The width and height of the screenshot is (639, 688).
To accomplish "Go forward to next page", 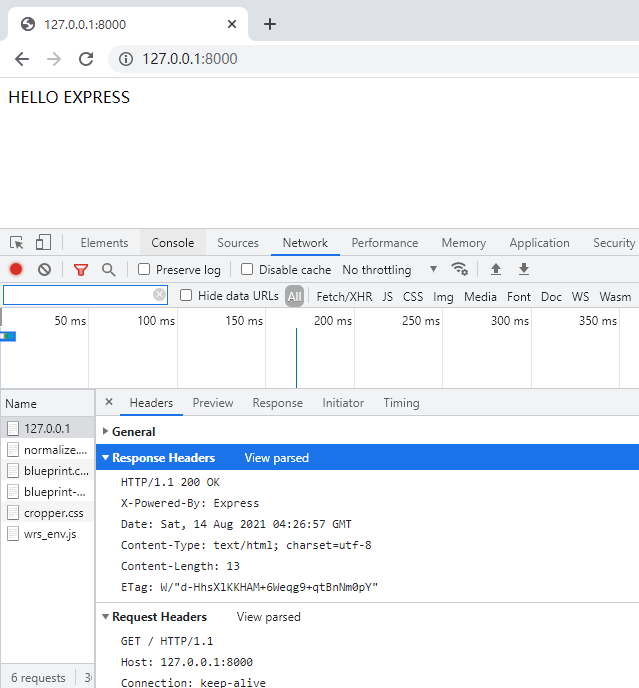I will (54, 59).
